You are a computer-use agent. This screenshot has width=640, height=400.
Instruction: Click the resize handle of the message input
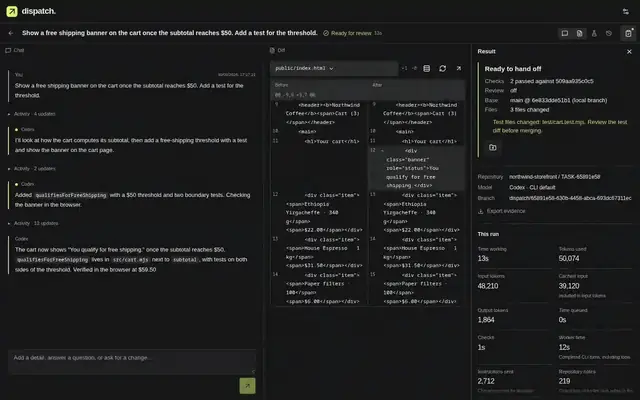[253, 371]
